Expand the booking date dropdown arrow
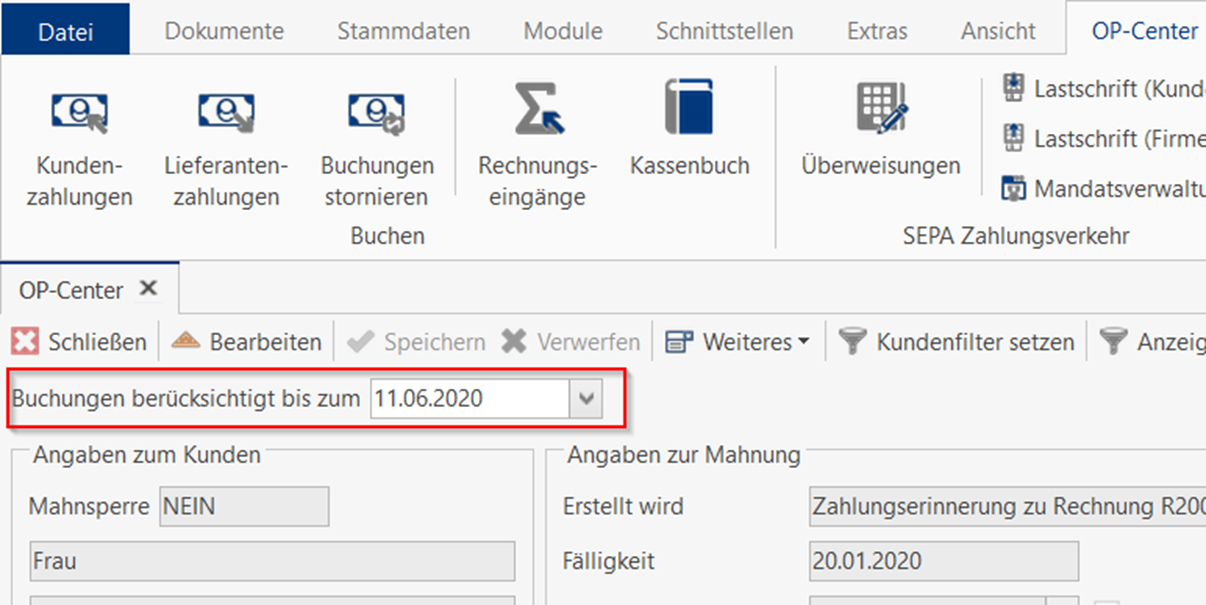 click(x=586, y=399)
